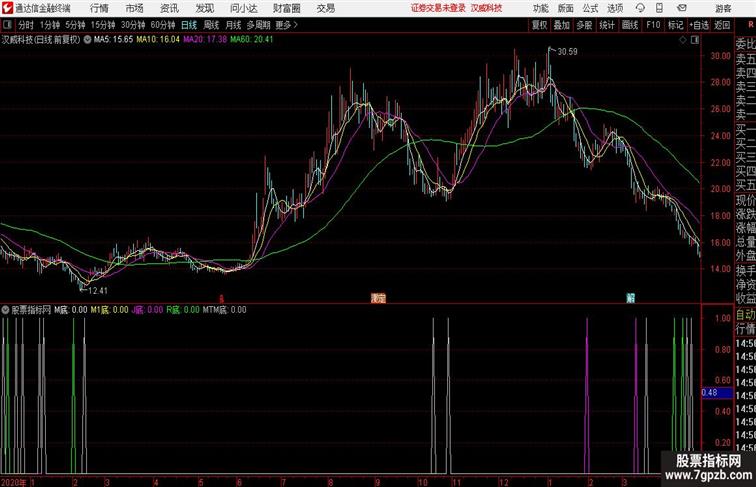Switch to the 30分钟 period tab
Image resolution: width=756 pixels, height=487 pixels.
pos(133,25)
